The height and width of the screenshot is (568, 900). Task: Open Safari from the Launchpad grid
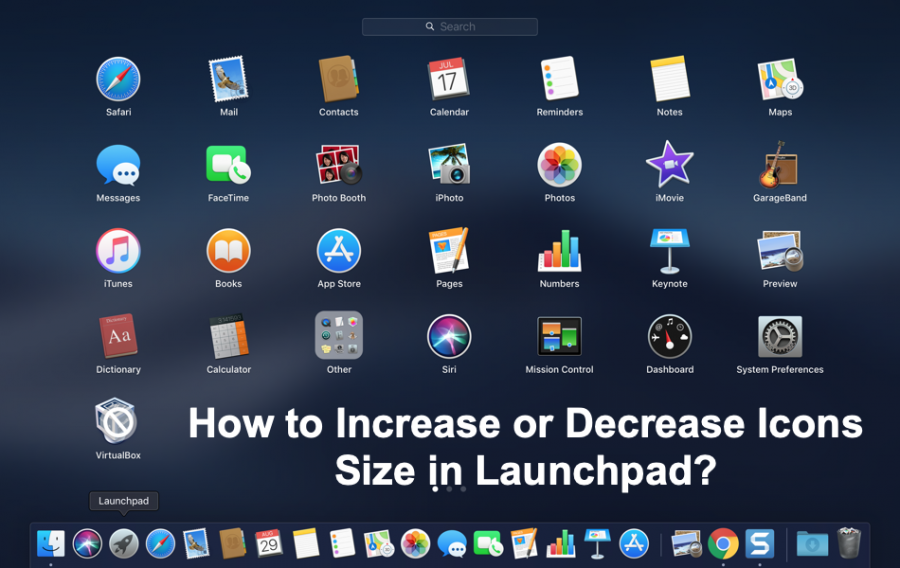click(x=118, y=79)
